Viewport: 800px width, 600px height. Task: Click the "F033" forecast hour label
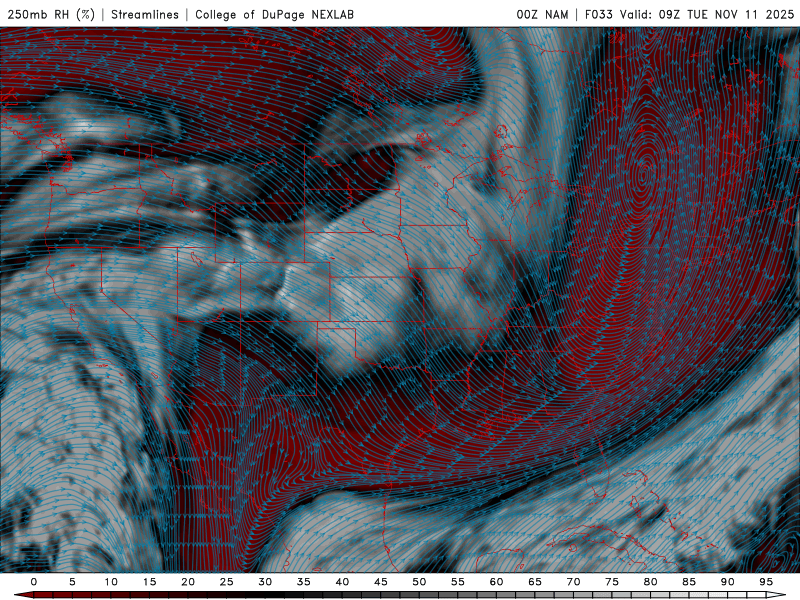[598, 15]
